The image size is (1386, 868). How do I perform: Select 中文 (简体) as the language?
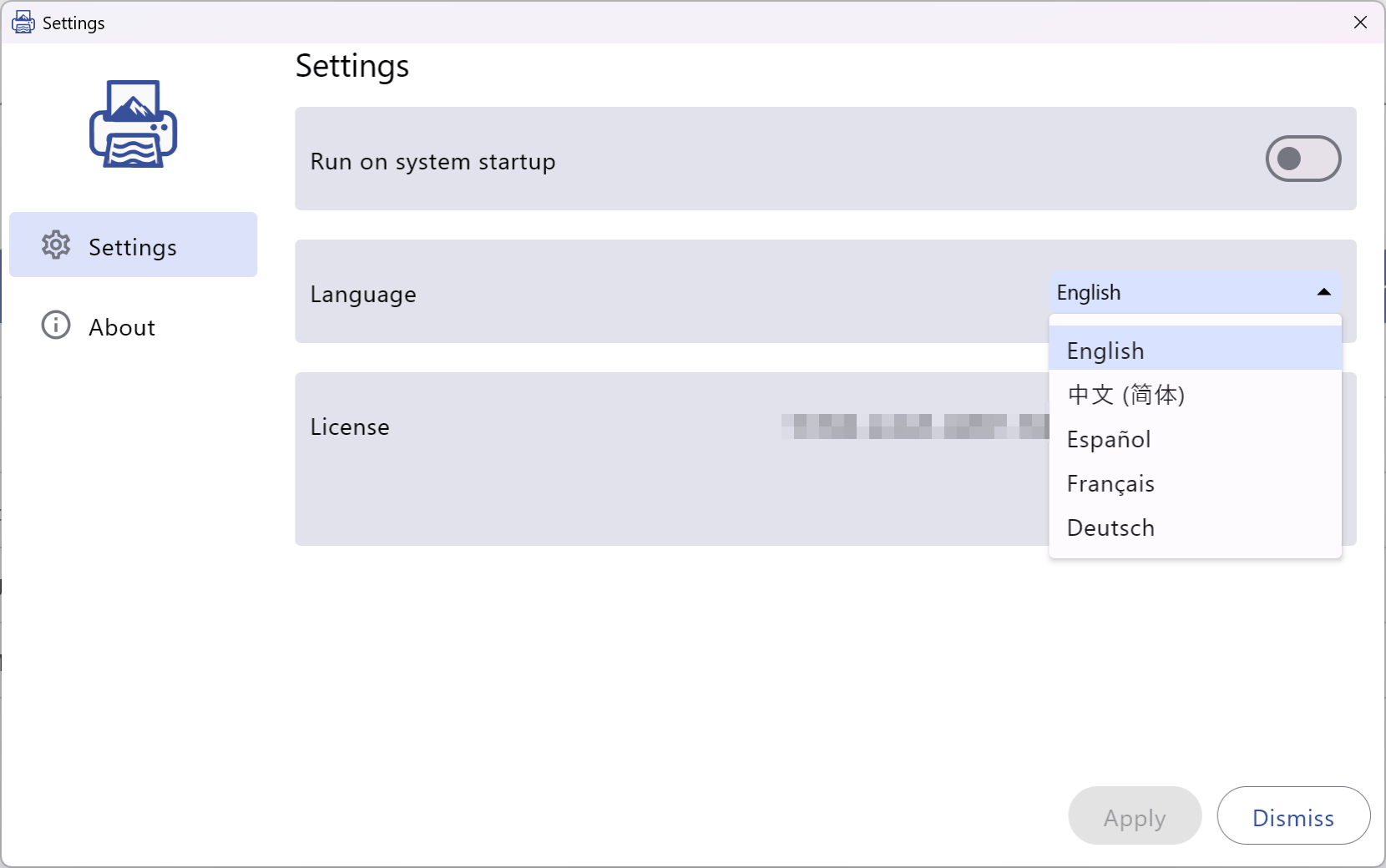[1126, 395]
